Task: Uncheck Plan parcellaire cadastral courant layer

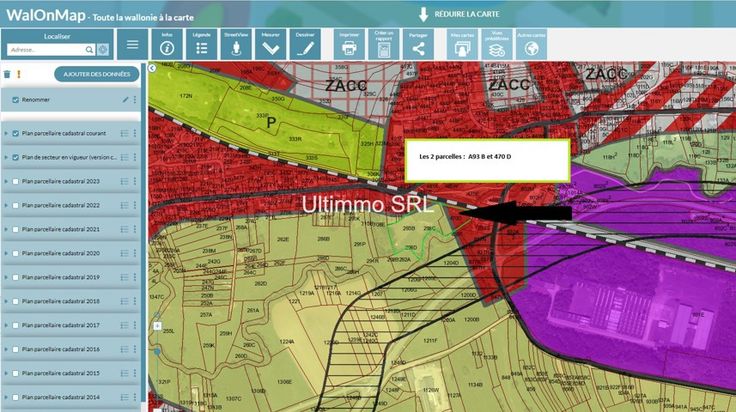Action: 16,133
